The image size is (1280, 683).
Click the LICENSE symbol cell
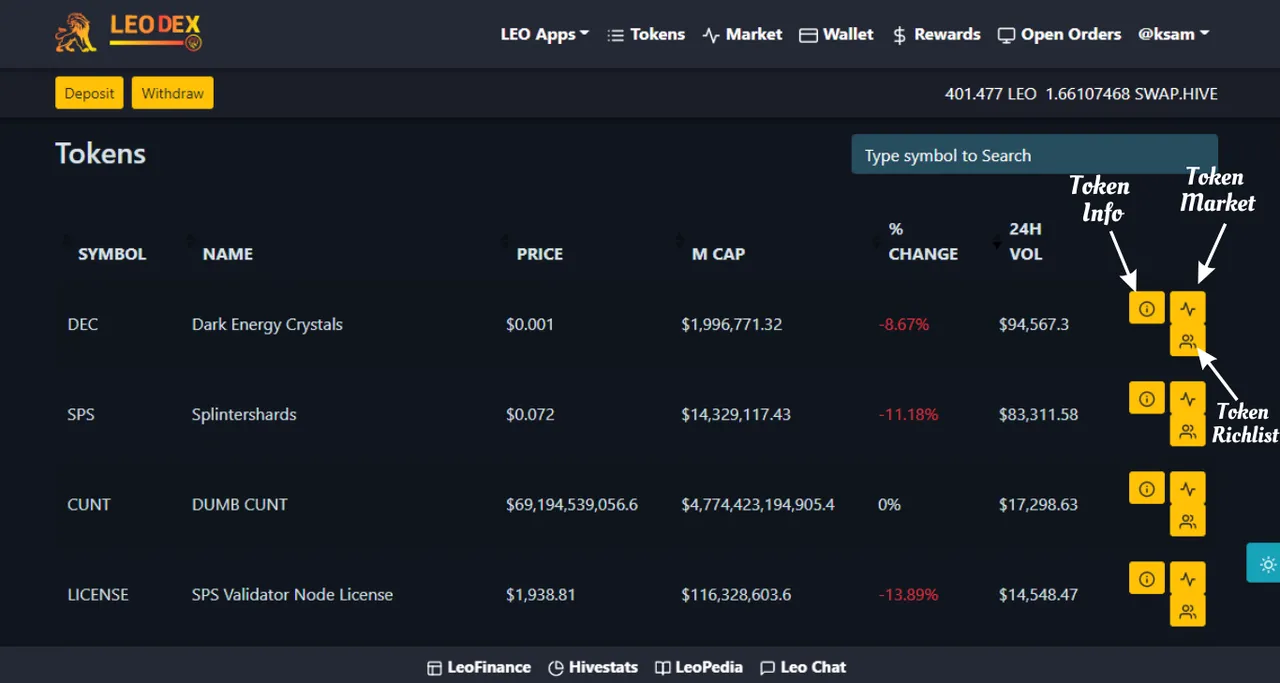coord(98,594)
